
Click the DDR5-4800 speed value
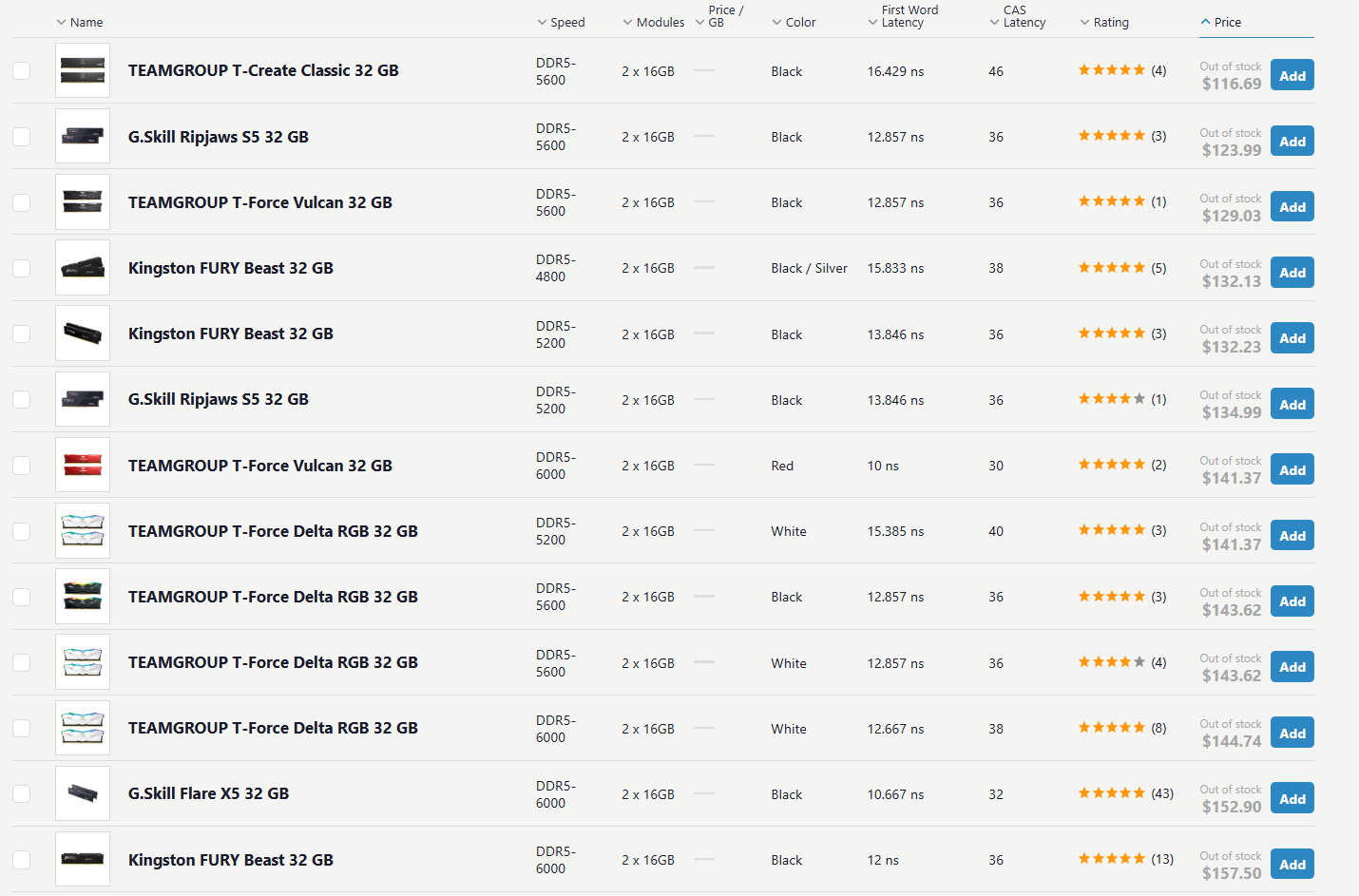click(x=555, y=268)
